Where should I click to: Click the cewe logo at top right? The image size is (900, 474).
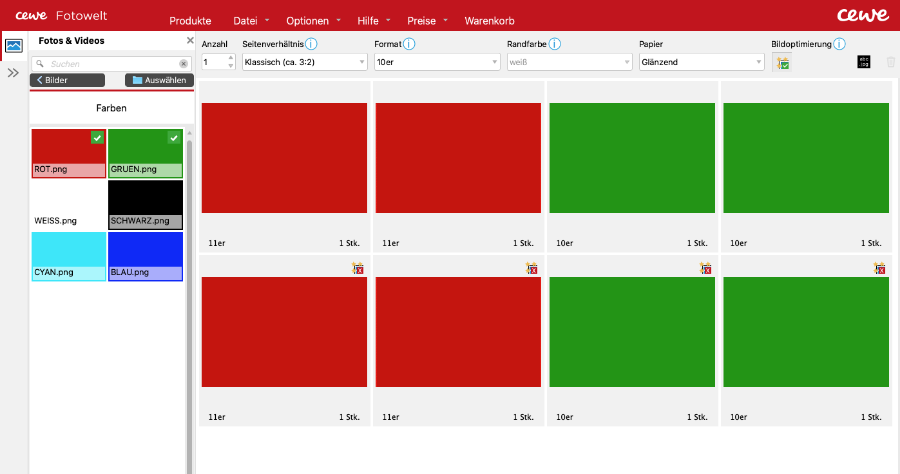862,15
